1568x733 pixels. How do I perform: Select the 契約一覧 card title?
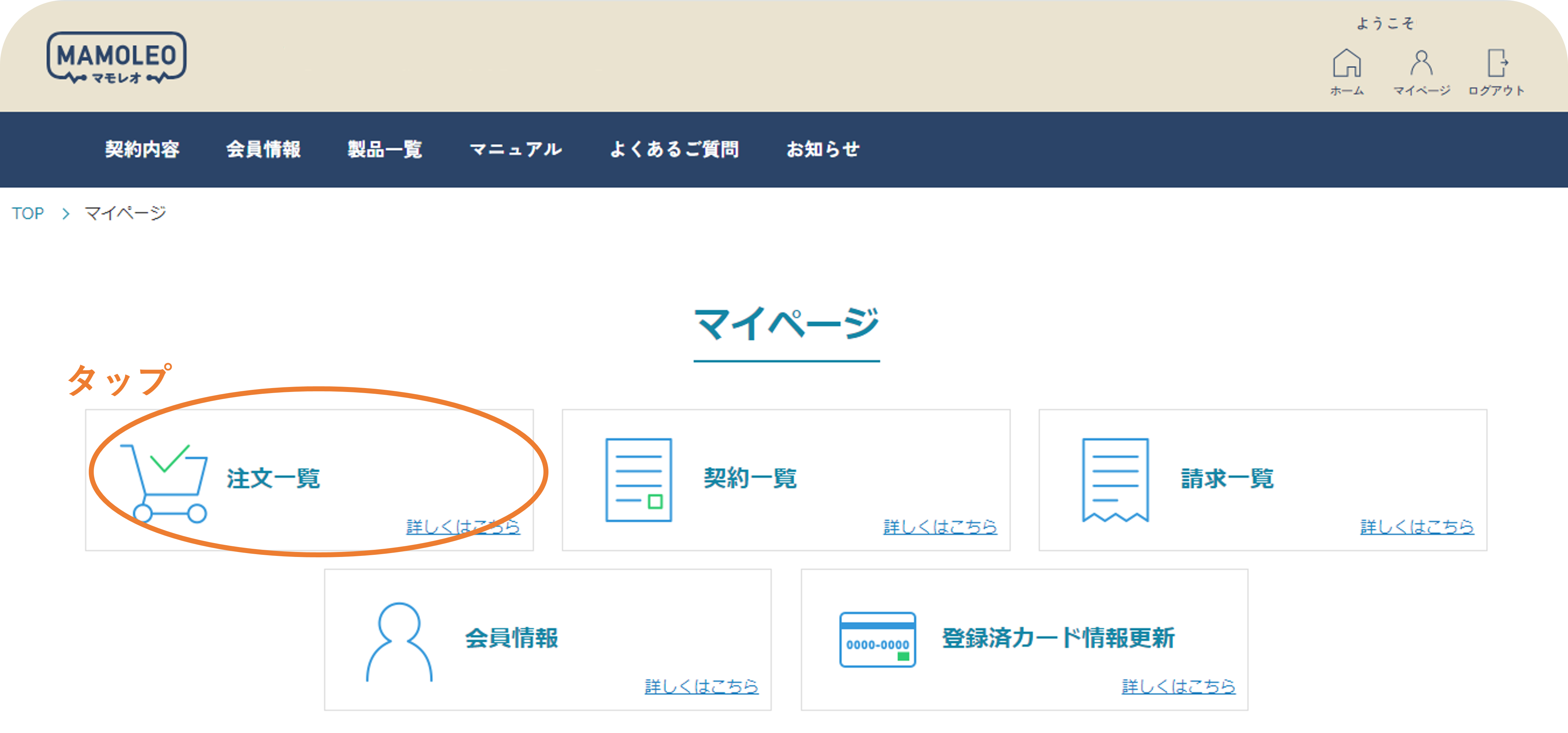pyautogui.click(x=750, y=479)
